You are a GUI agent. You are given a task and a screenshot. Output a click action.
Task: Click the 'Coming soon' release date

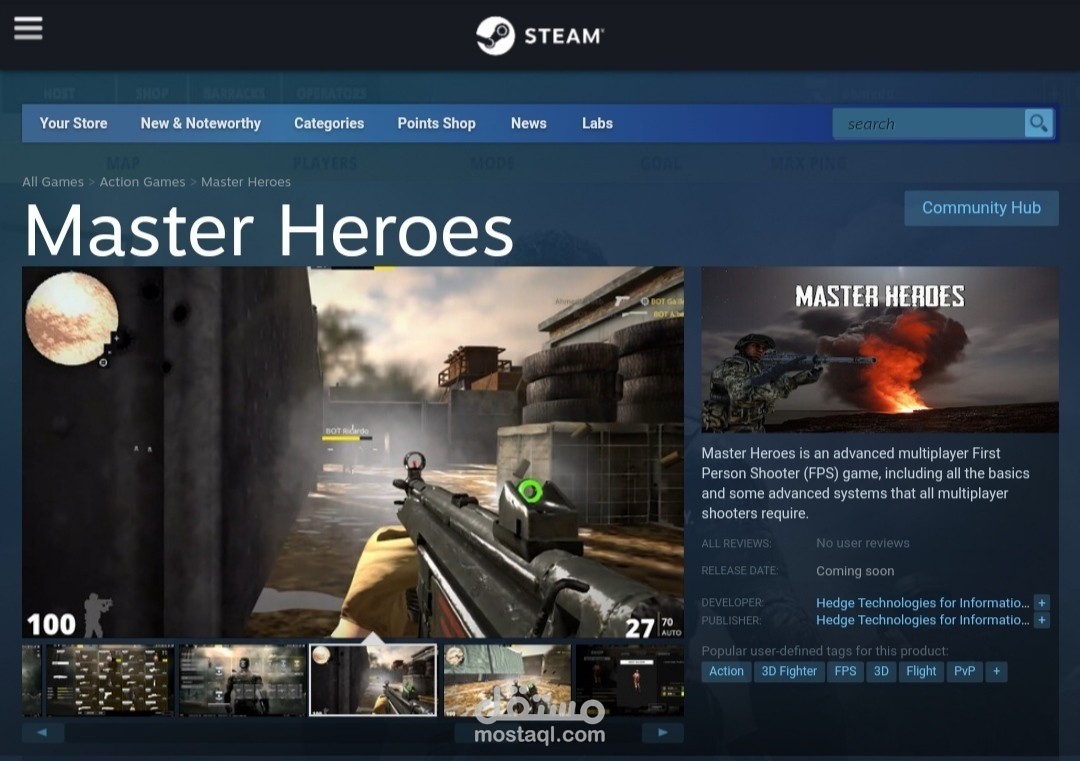pyautogui.click(x=855, y=571)
